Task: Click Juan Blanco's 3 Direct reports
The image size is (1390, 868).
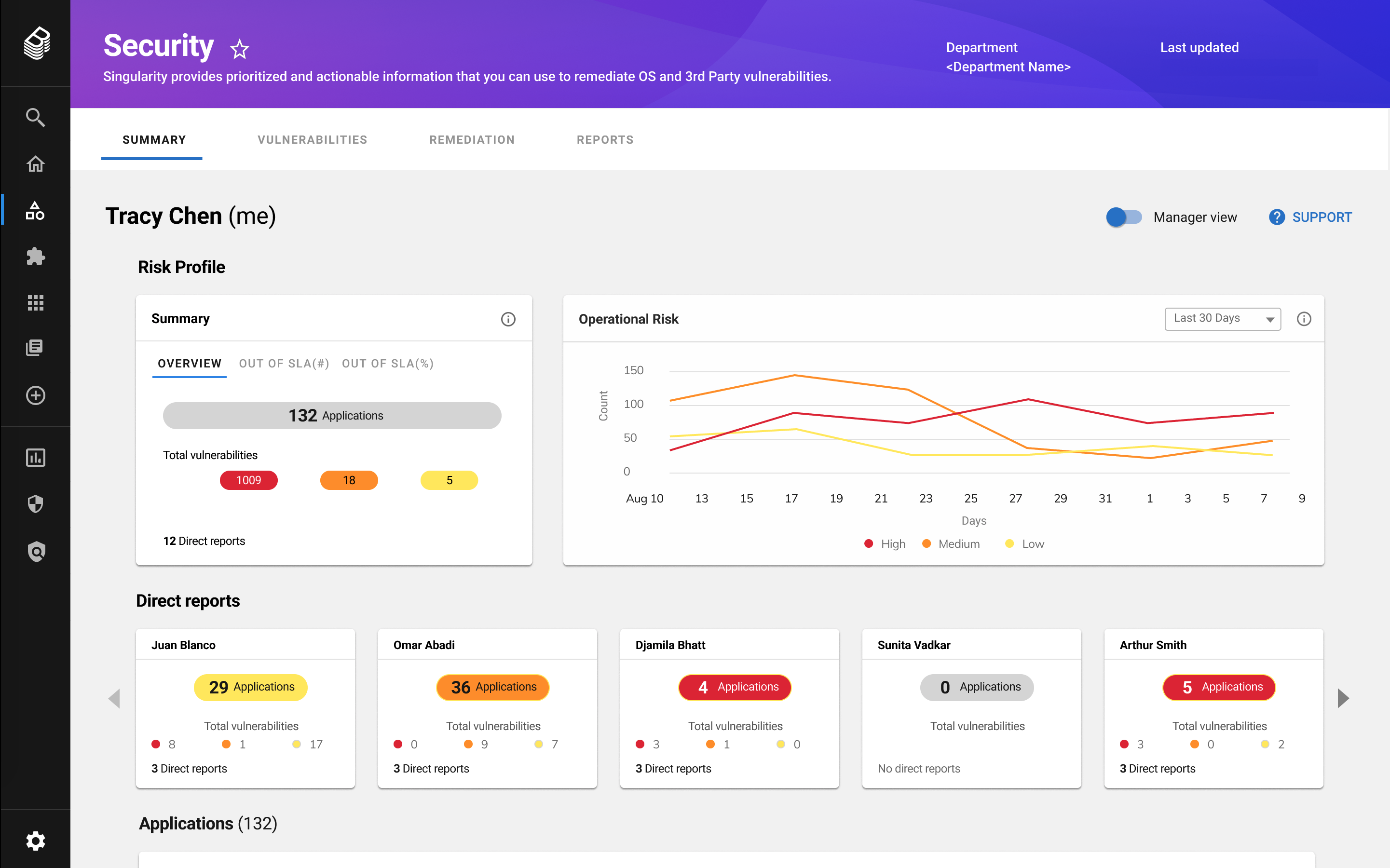Action: (x=189, y=769)
